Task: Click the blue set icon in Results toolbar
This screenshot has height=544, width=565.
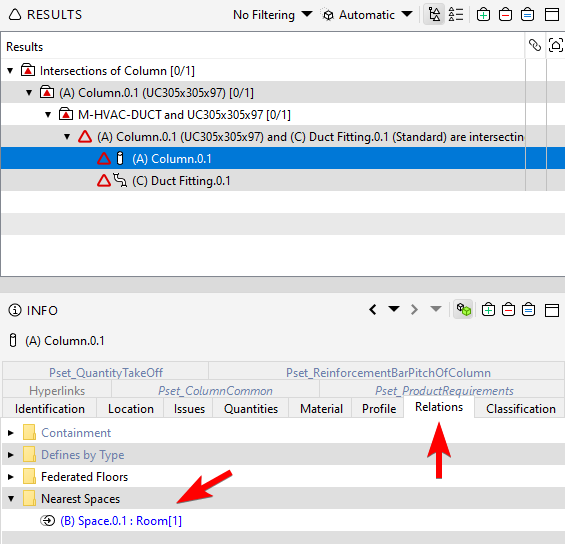Action: click(x=528, y=15)
